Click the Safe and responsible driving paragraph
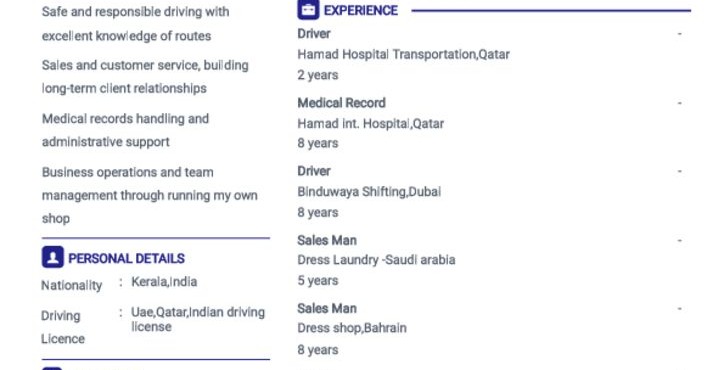This screenshot has height=370, width=724. pyautogui.click(x=135, y=24)
